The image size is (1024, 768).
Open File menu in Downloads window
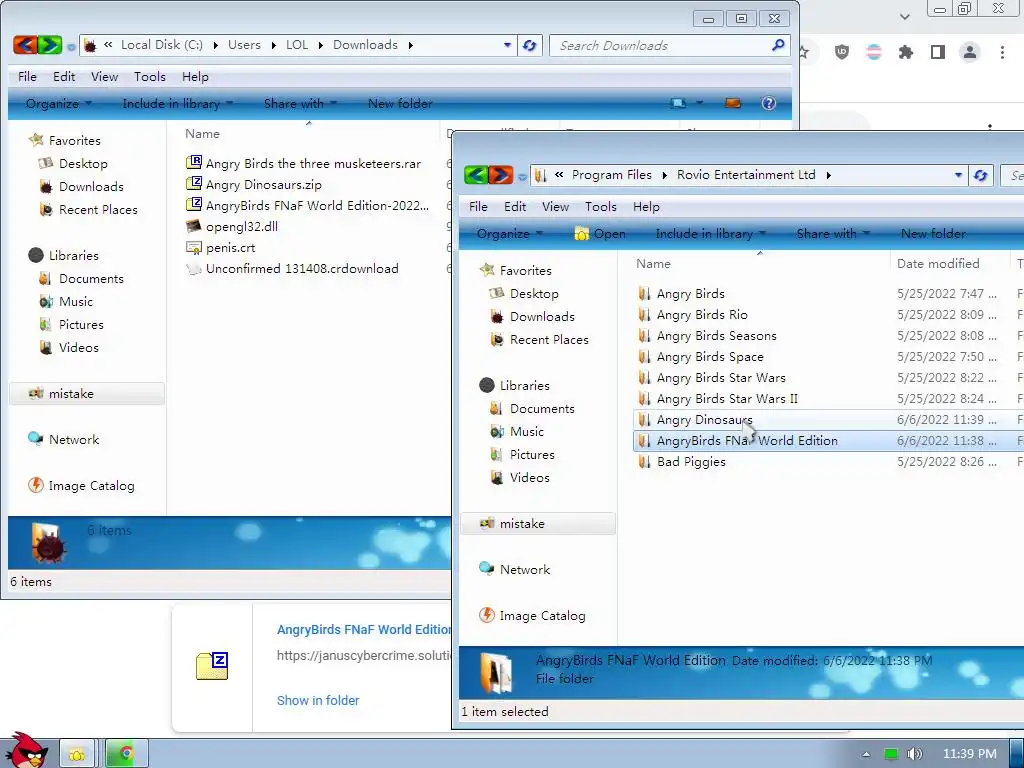click(x=27, y=76)
